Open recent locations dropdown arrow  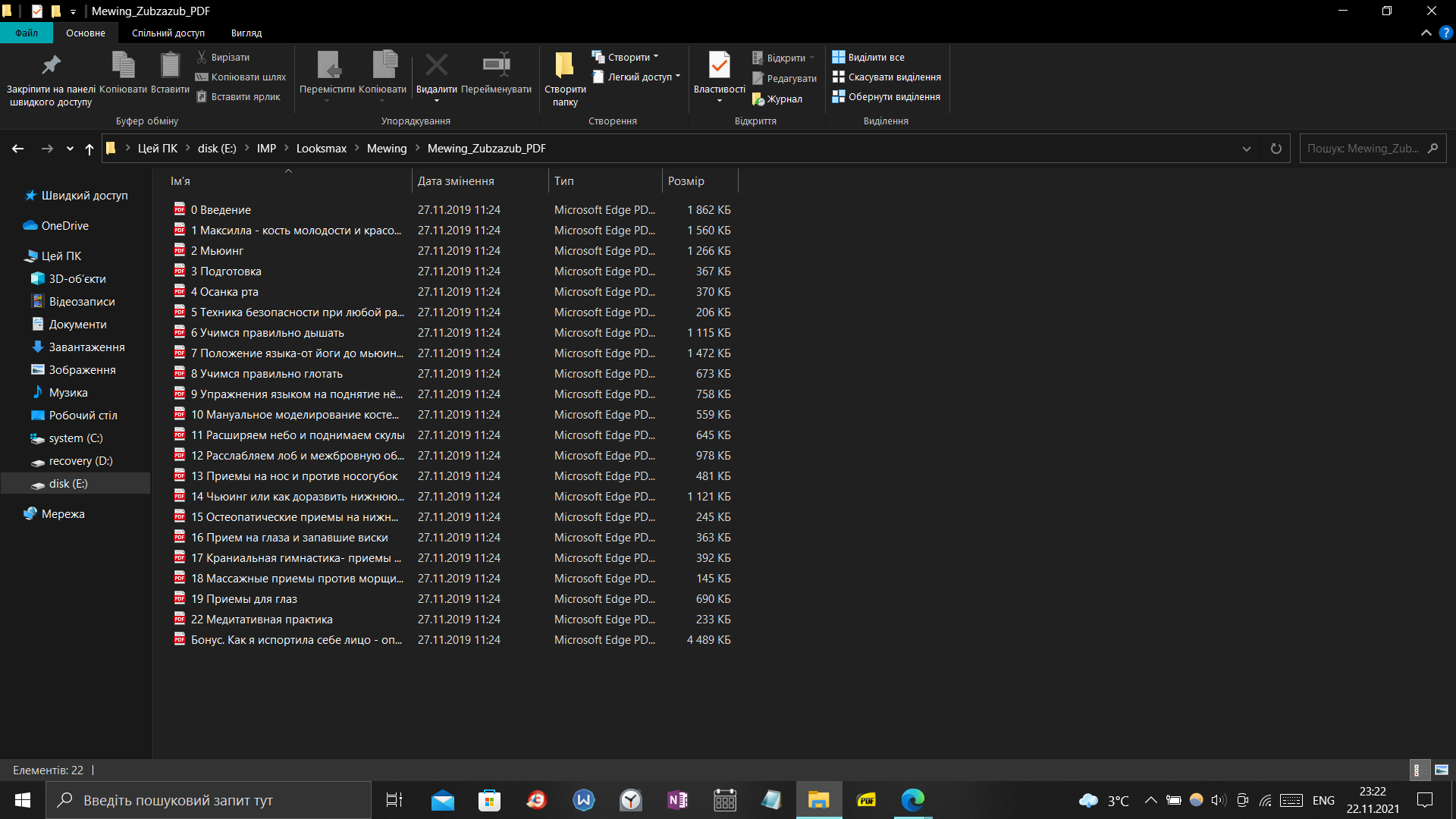coord(70,149)
